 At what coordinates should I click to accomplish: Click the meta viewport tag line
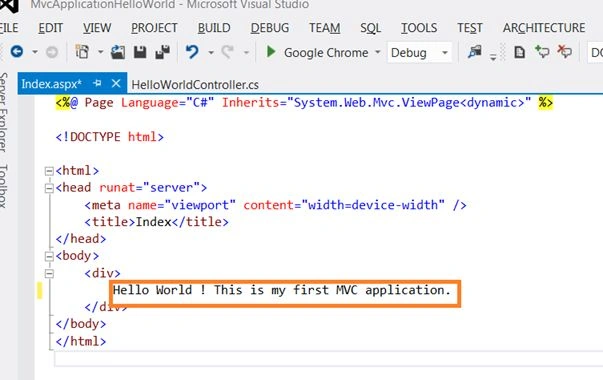click(275, 205)
